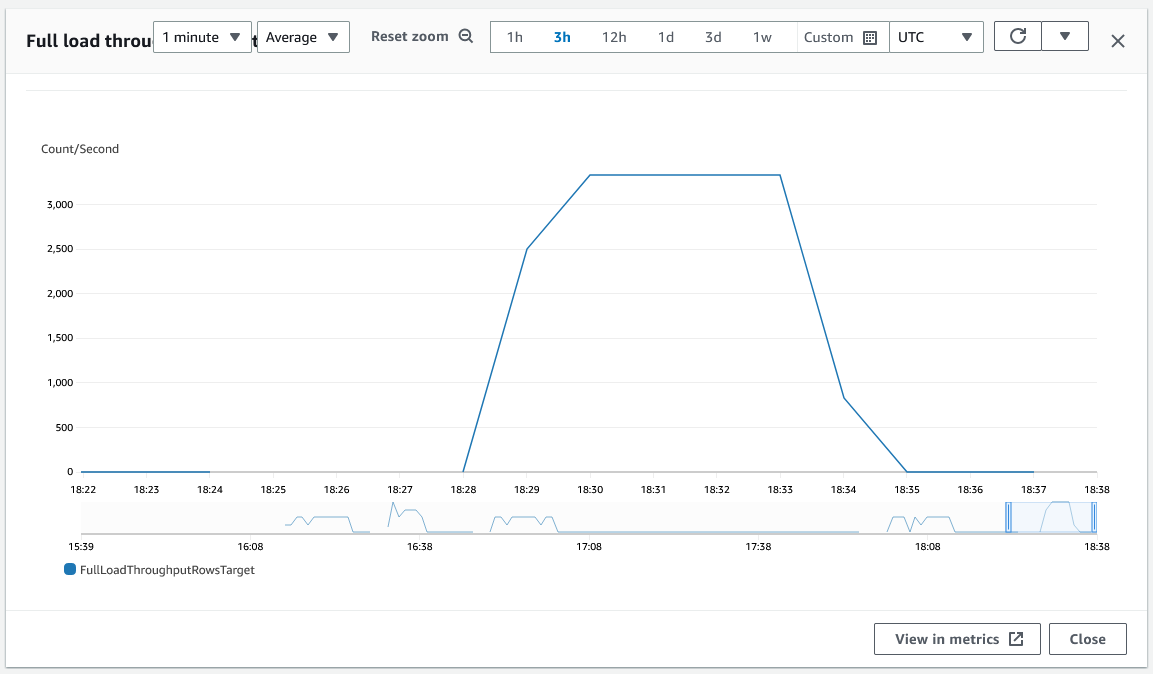Open the Custom range calendar icon

pyautogui.click(x=870, y=38)
